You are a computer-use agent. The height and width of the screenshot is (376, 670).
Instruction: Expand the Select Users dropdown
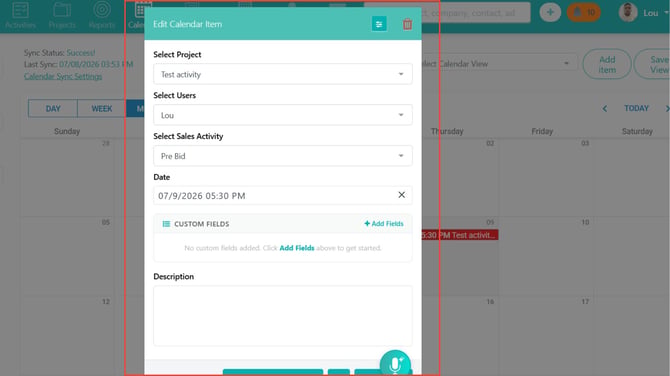point(282,115)
